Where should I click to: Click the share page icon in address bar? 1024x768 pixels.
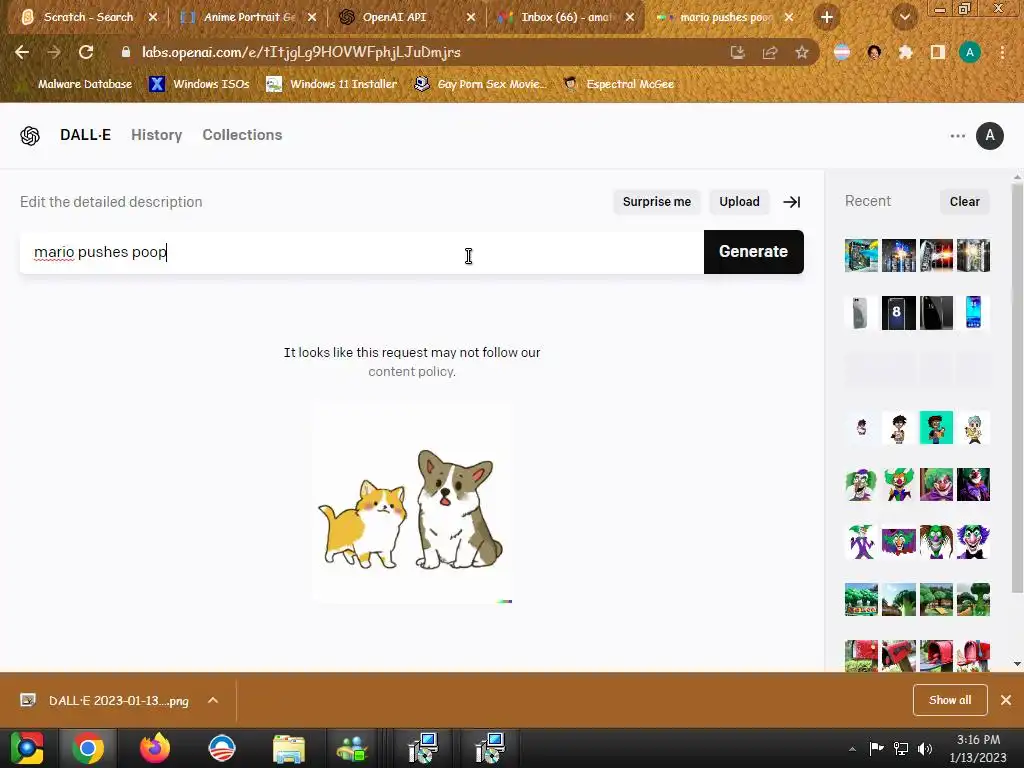point(770,52)
